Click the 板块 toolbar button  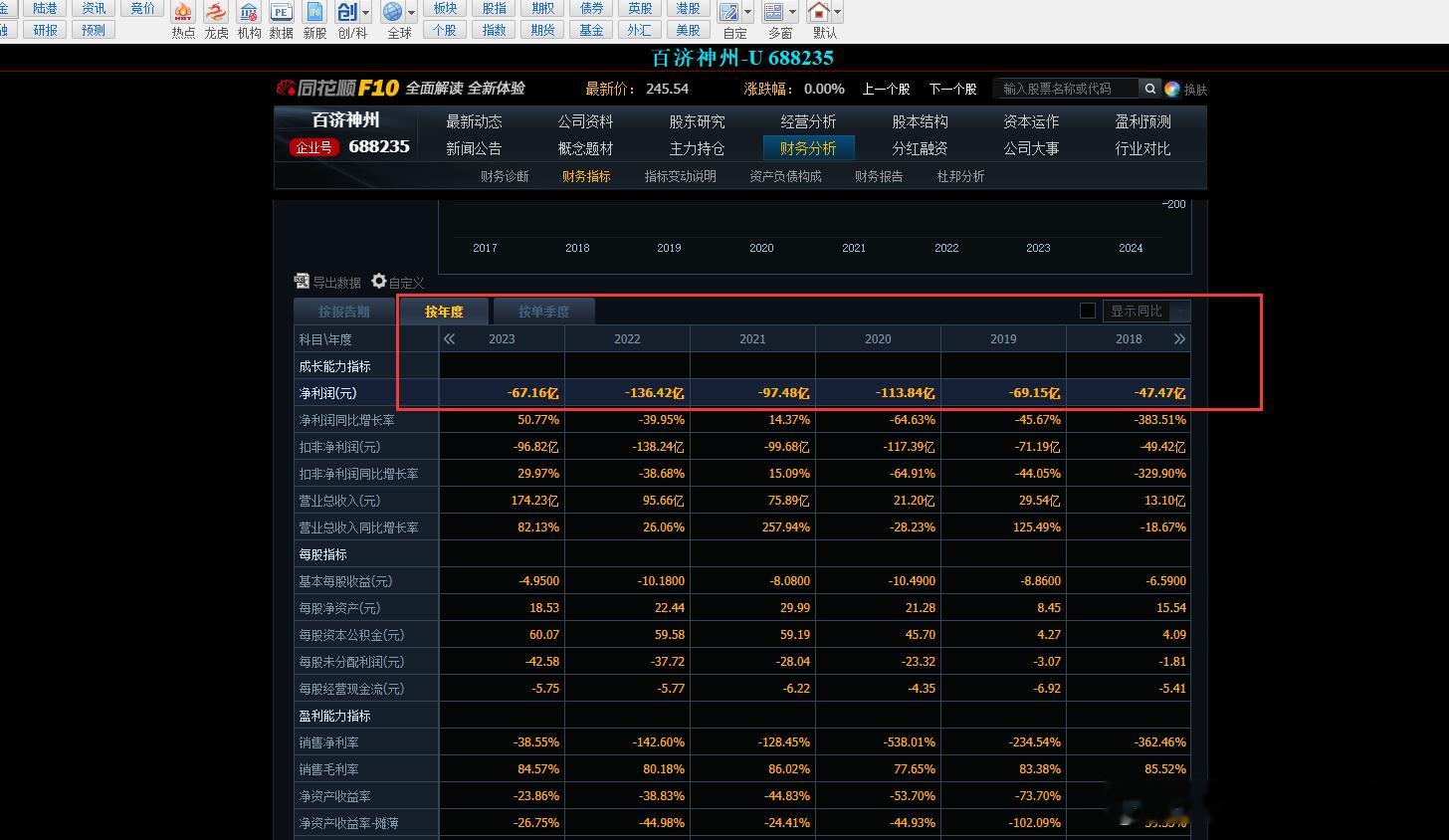tap(445, 8)
